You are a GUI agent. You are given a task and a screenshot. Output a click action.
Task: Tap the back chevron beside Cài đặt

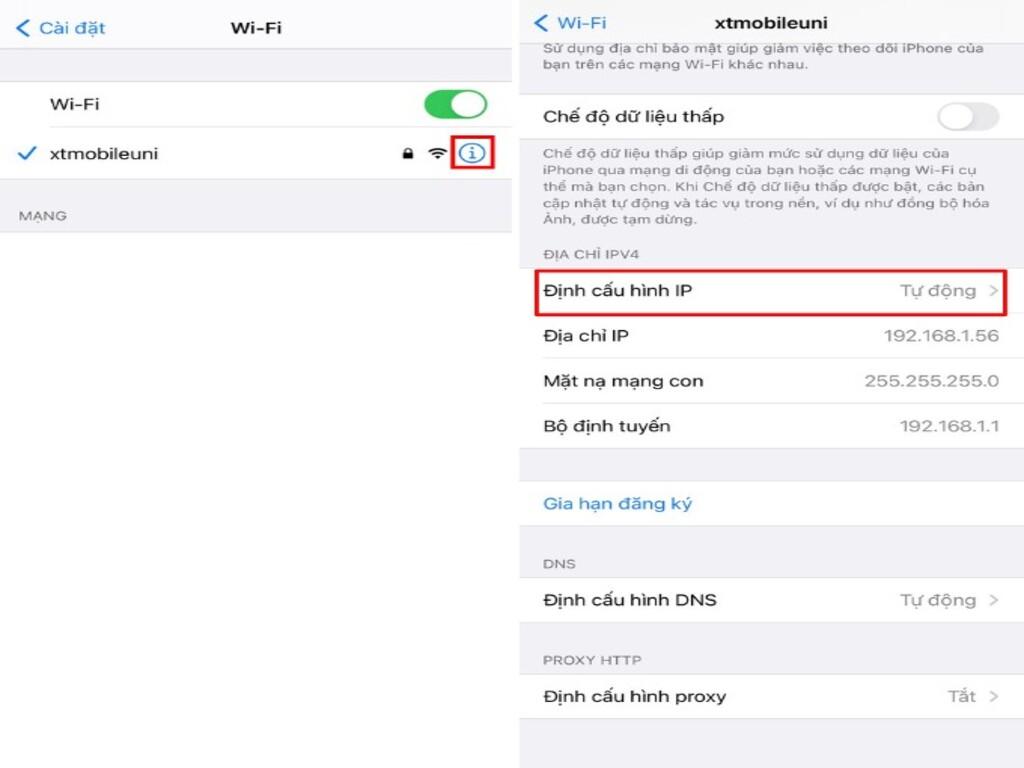(23, 28)
